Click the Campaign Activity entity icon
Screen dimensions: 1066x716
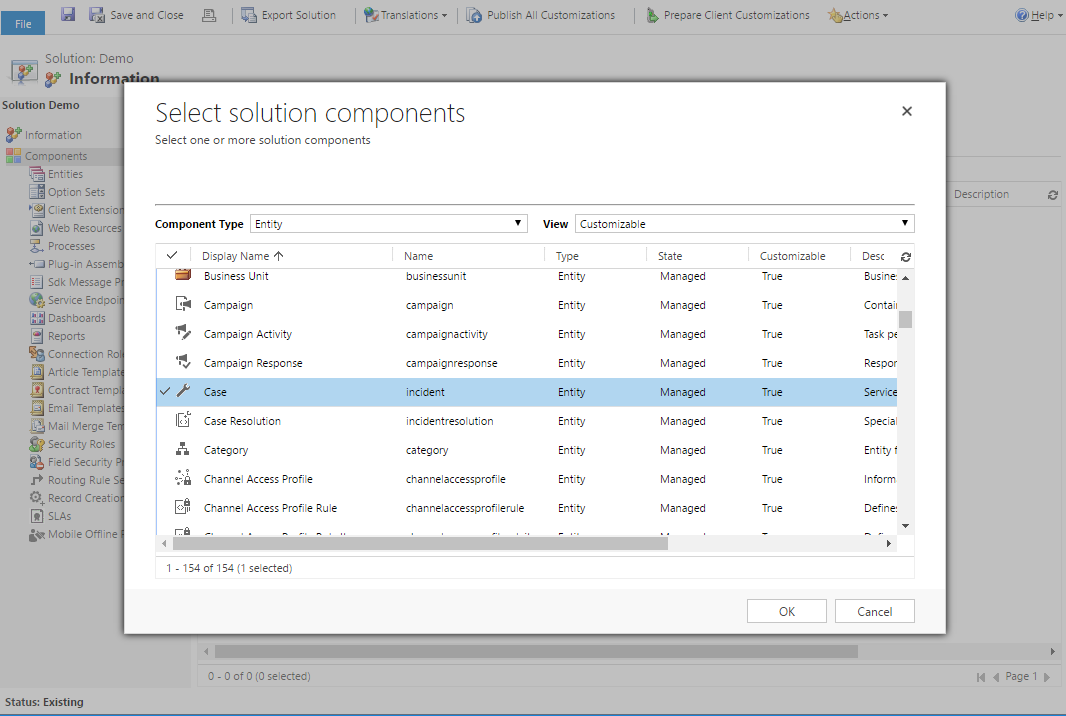(183, 333)
